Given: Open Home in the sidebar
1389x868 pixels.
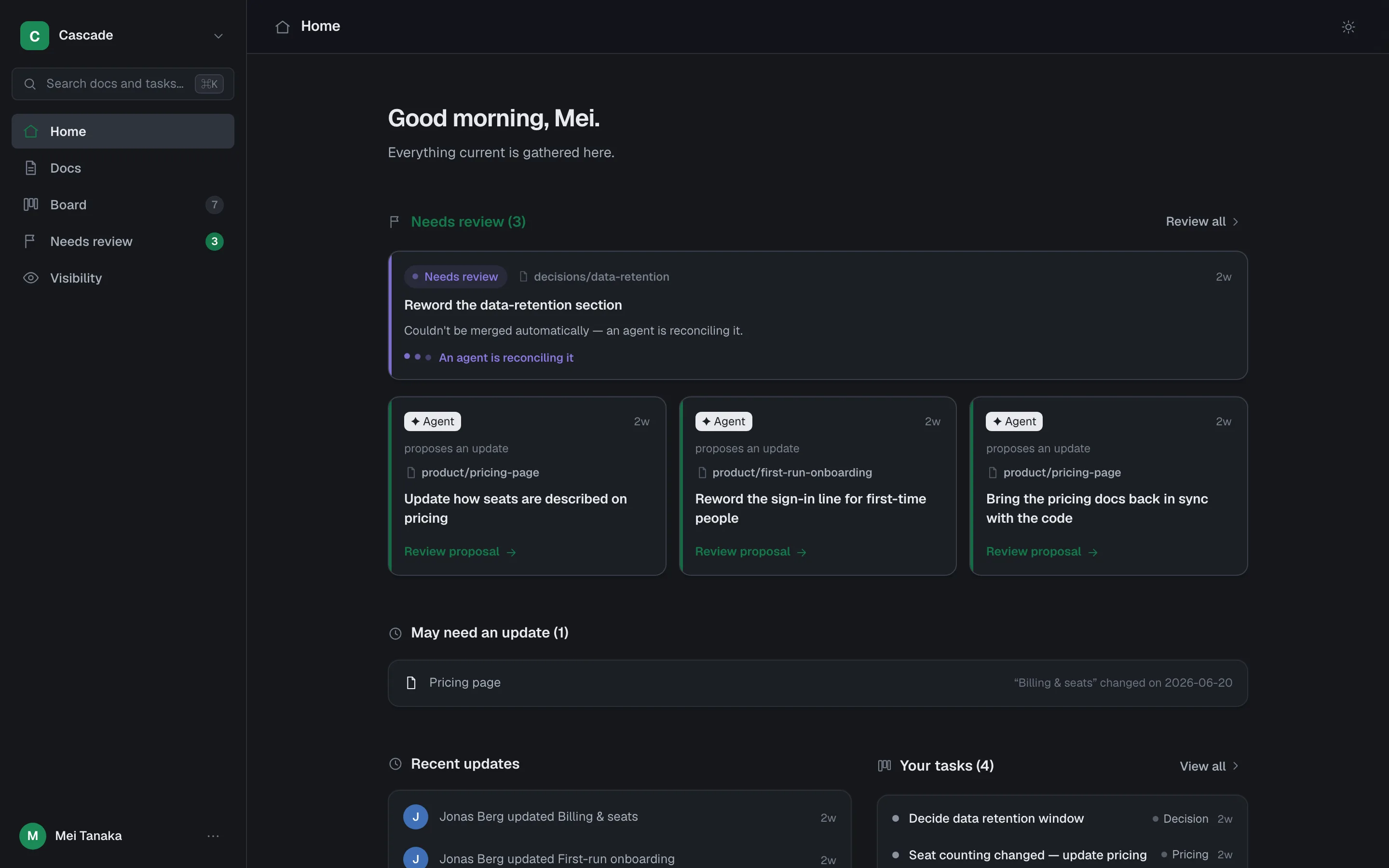Looking at the screenshot, I should click(x=123, y=132).
